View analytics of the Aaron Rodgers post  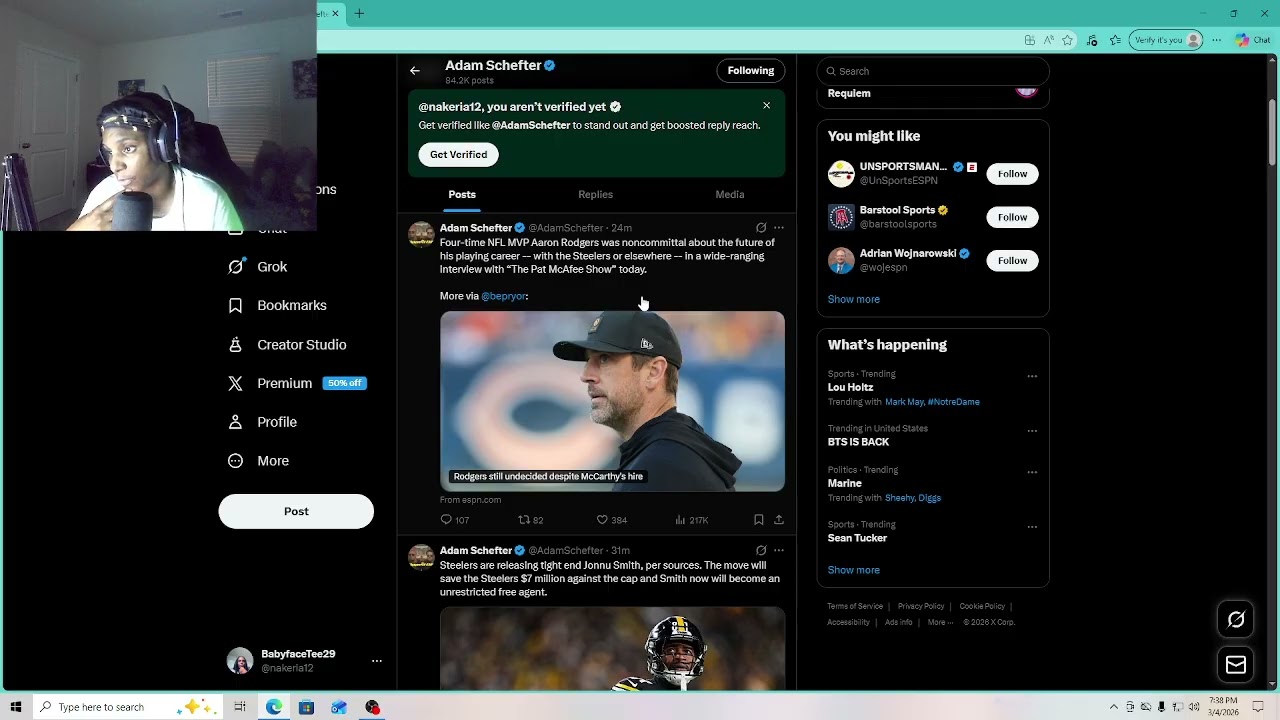click(x=691, y=520)
